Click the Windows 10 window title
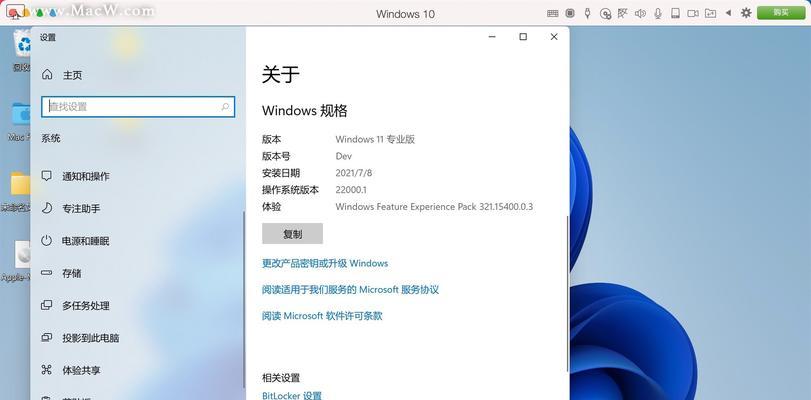Screen dimensions: 811x400 coord(405,14)
